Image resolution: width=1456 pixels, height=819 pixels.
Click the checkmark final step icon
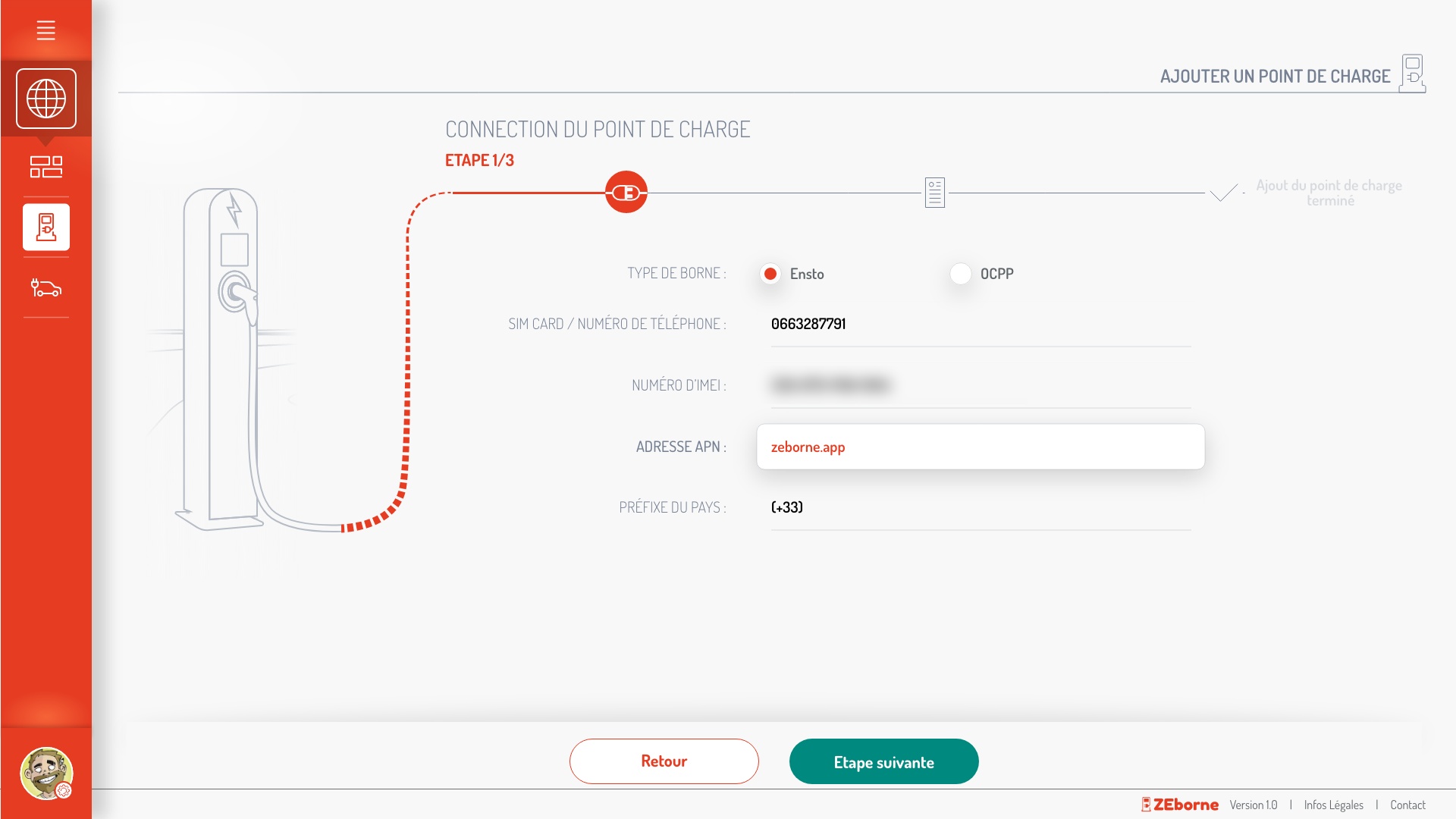[1223, 193]
